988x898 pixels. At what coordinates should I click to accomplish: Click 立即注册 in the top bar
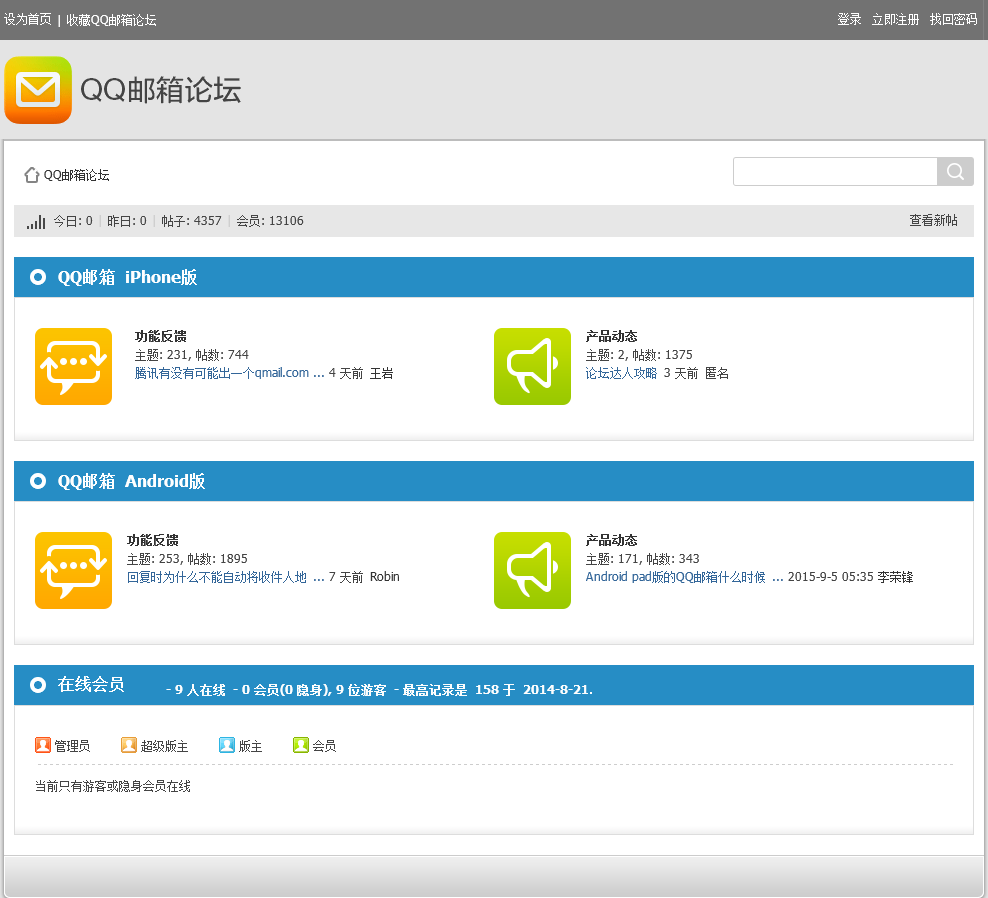coord(895,20)
